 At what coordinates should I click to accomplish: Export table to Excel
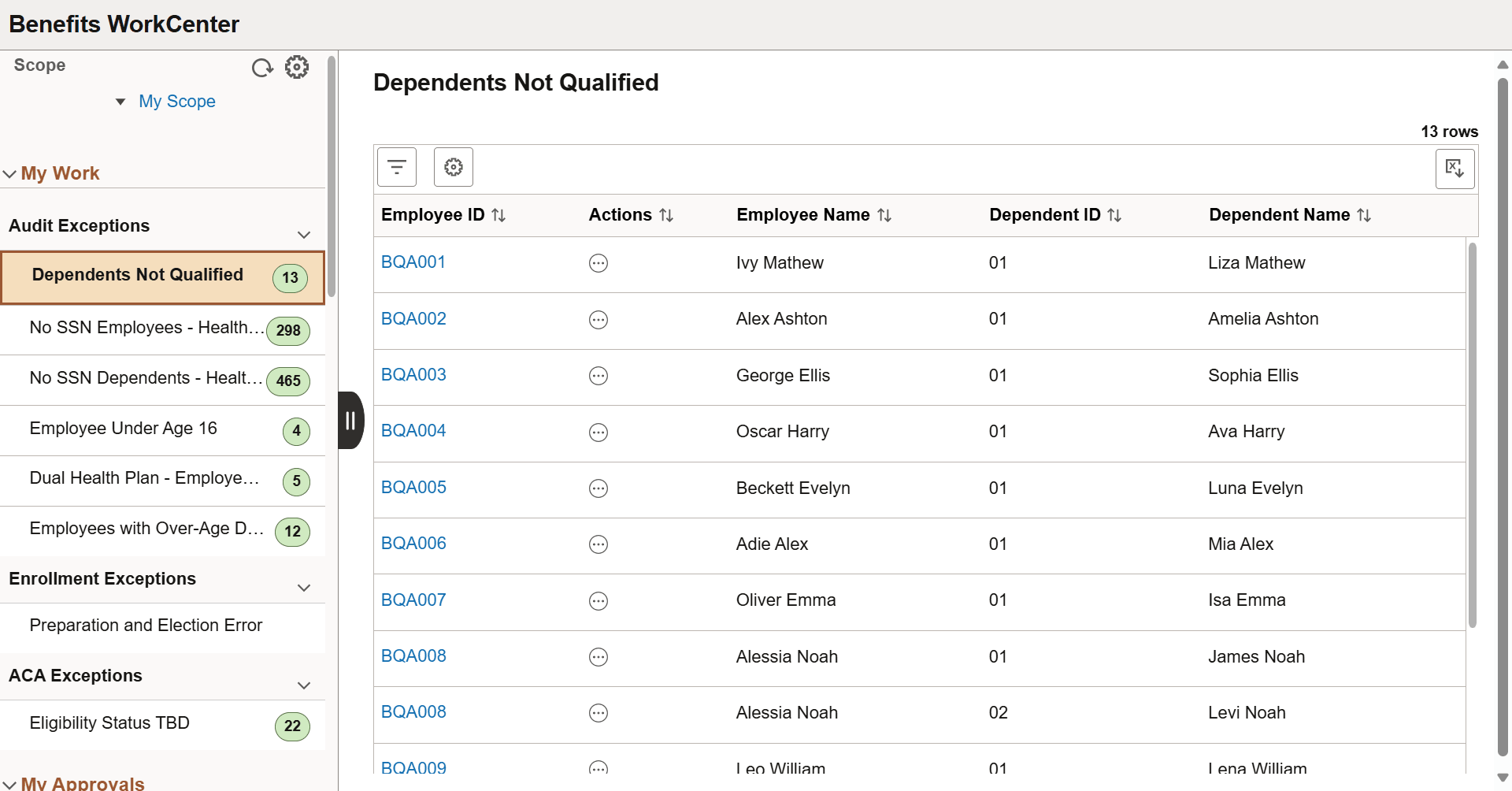[x=1455, y=168]
